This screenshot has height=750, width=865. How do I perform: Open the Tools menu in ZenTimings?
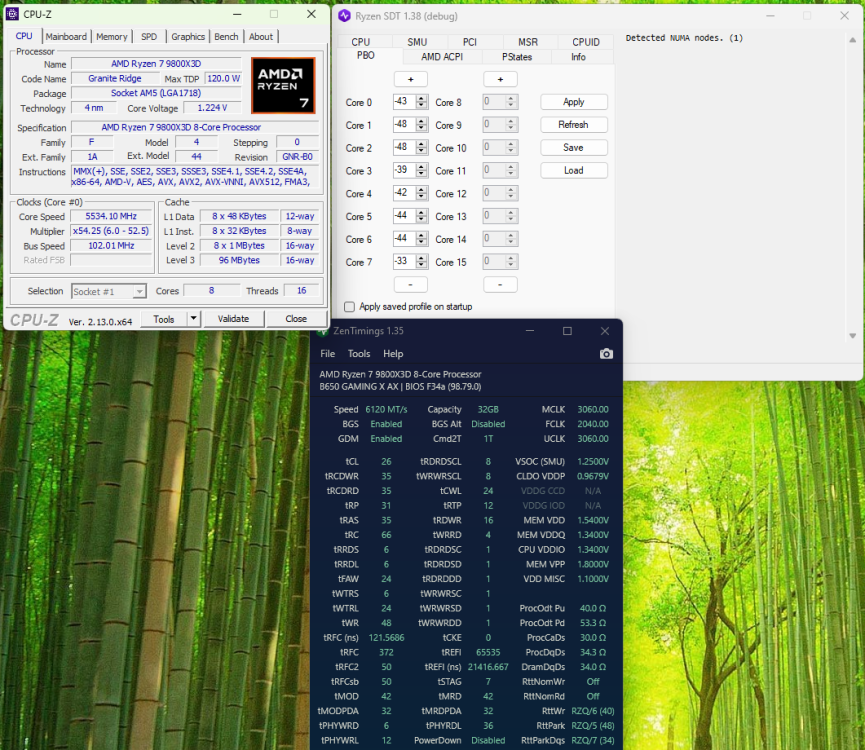[x=359, y=353]
